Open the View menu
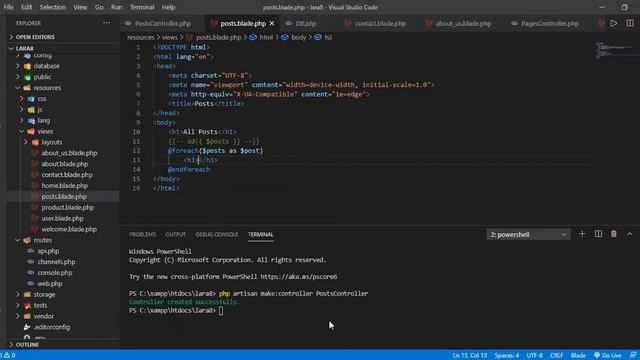The width and height of the screenshot is (640, 360). click(80, 7)
